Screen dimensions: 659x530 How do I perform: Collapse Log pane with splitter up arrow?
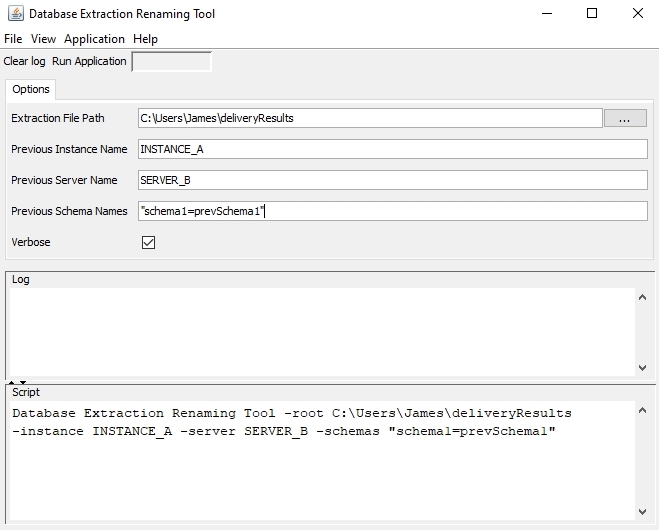[x=11, y=381]
